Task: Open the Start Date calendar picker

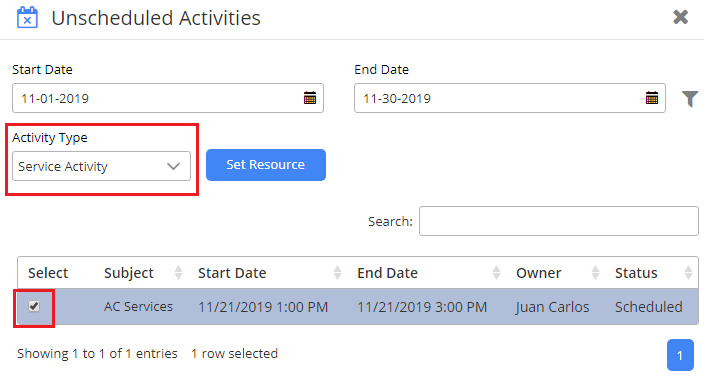Action: click(x=310, y=98)
